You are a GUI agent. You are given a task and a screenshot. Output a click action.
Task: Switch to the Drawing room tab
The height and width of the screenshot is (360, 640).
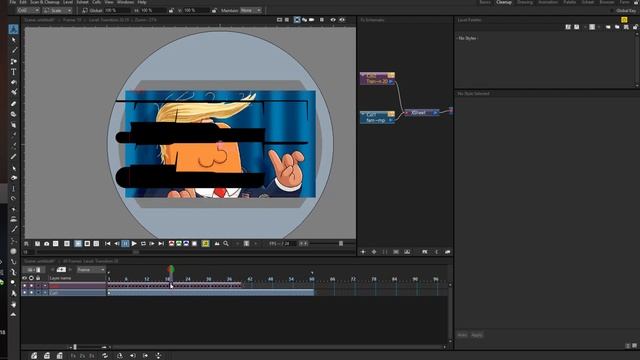[x=525, y=2]
